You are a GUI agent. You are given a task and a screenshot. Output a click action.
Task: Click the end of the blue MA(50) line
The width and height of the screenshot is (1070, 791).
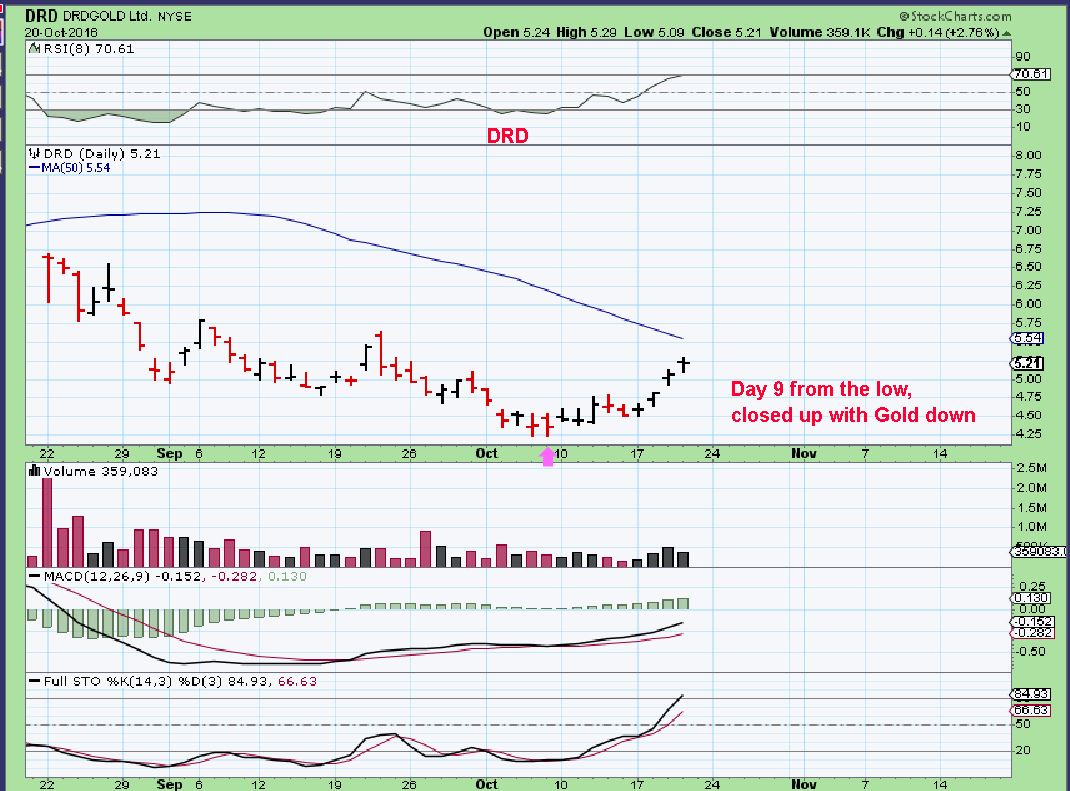coord(681,338)
